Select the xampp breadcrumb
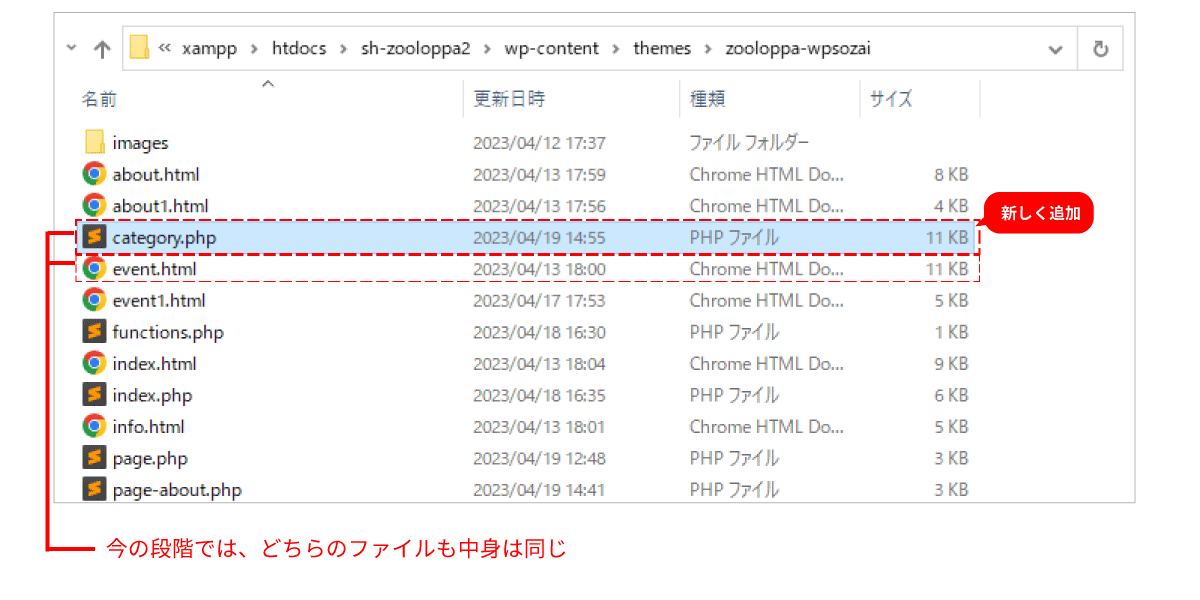1200x600 pixels. pyautogui.click(x=210, y=48)
